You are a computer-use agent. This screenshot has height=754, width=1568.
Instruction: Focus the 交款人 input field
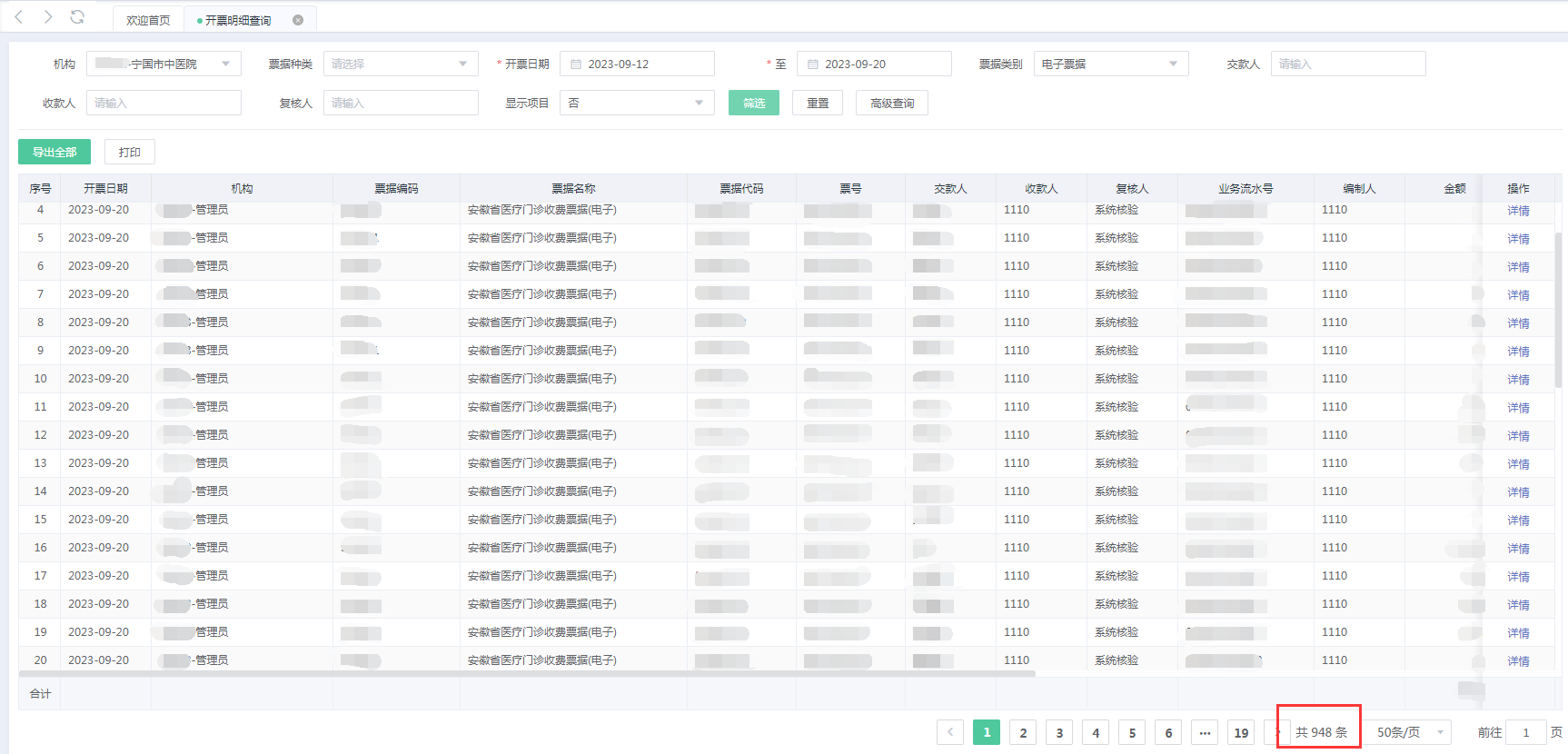(1348, 64)
